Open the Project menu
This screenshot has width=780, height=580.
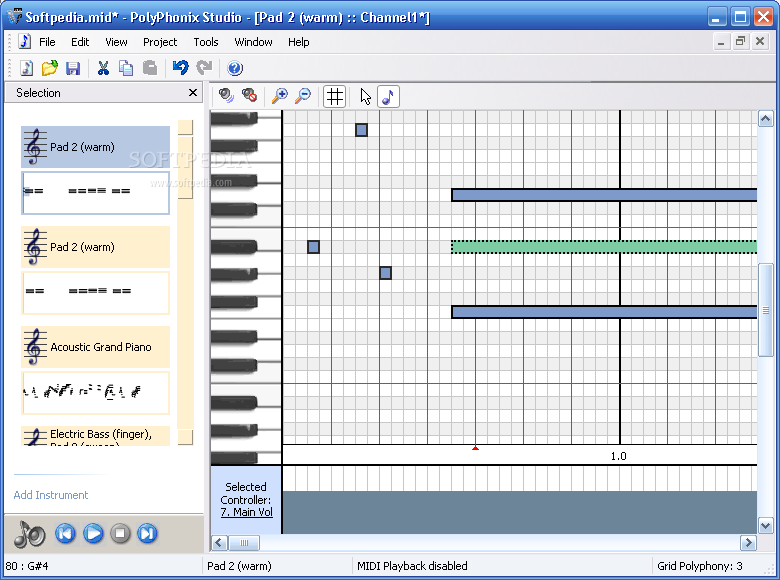tap(160, 42)
